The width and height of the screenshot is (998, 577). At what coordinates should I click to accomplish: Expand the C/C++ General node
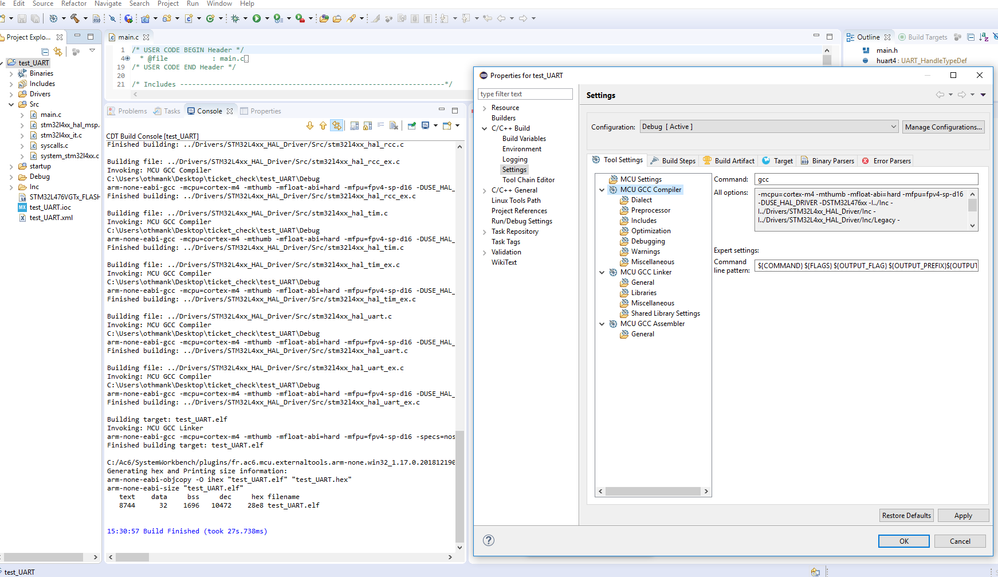click(485, 190)
